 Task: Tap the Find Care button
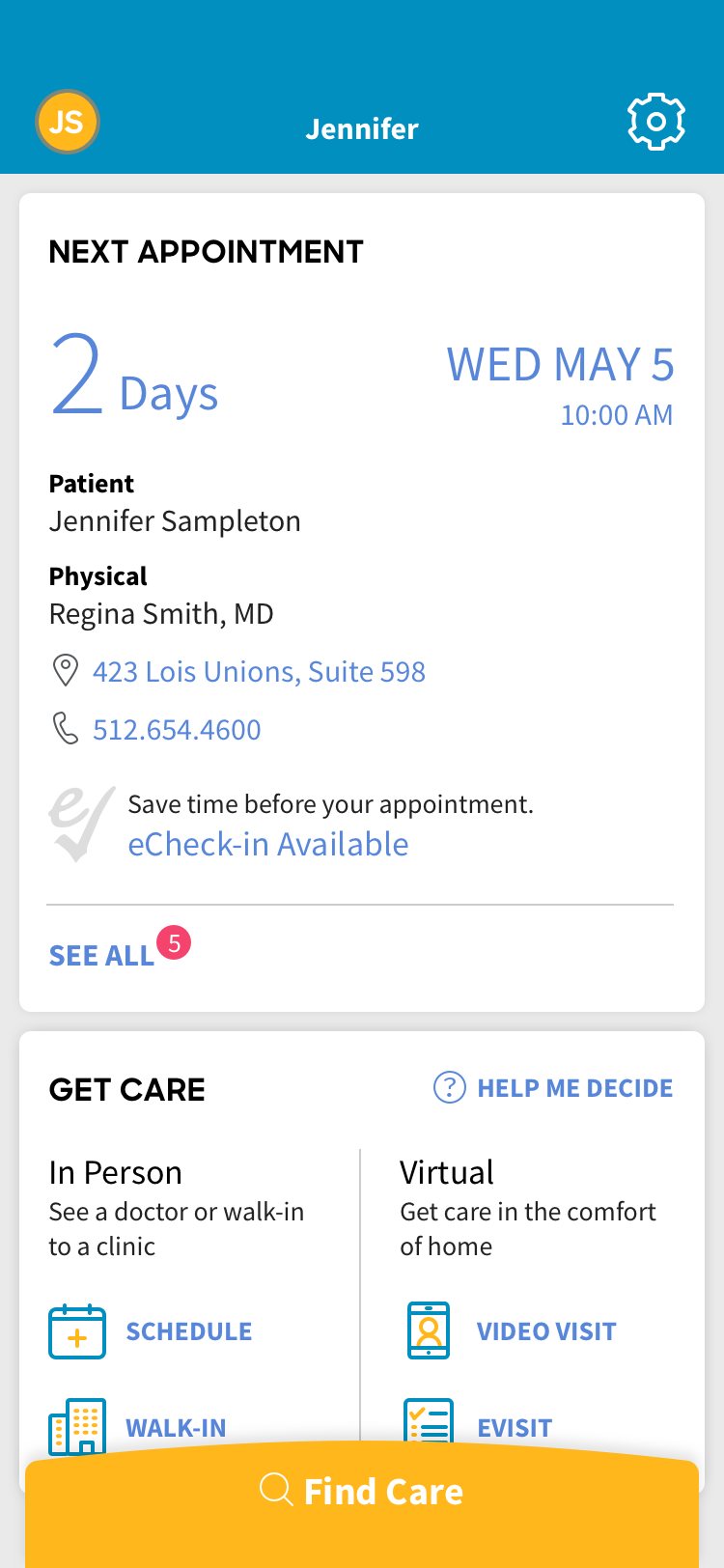pyautogui.click(x=362, y=1492)
